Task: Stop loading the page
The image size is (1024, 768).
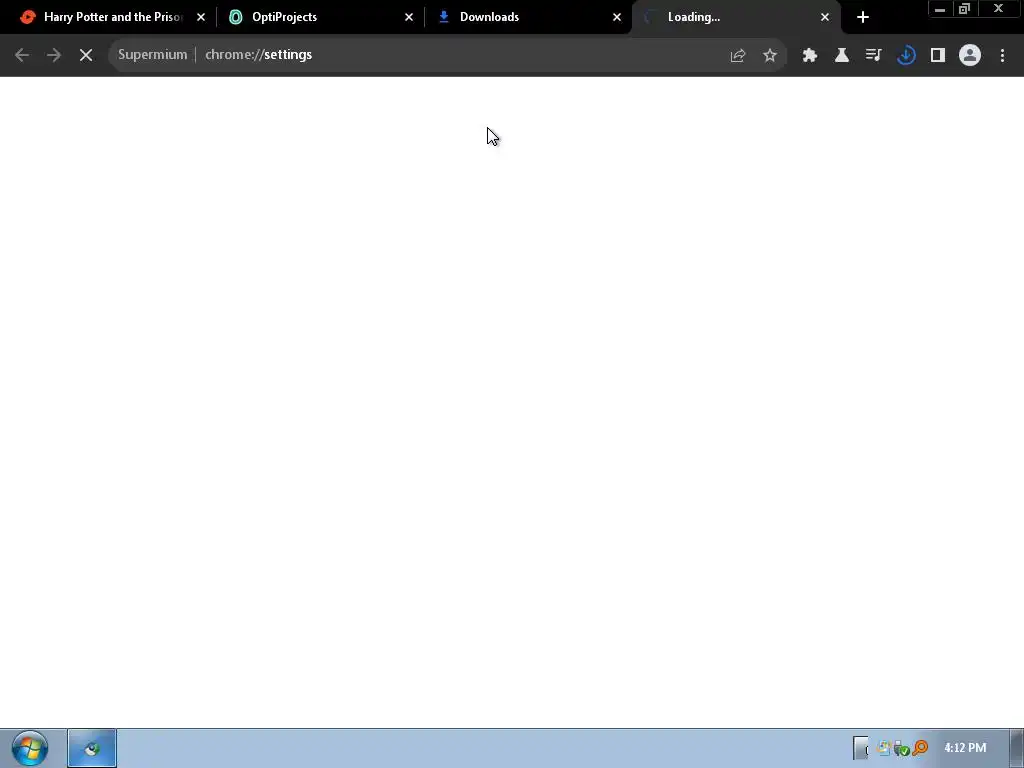Action: [86, 55]
